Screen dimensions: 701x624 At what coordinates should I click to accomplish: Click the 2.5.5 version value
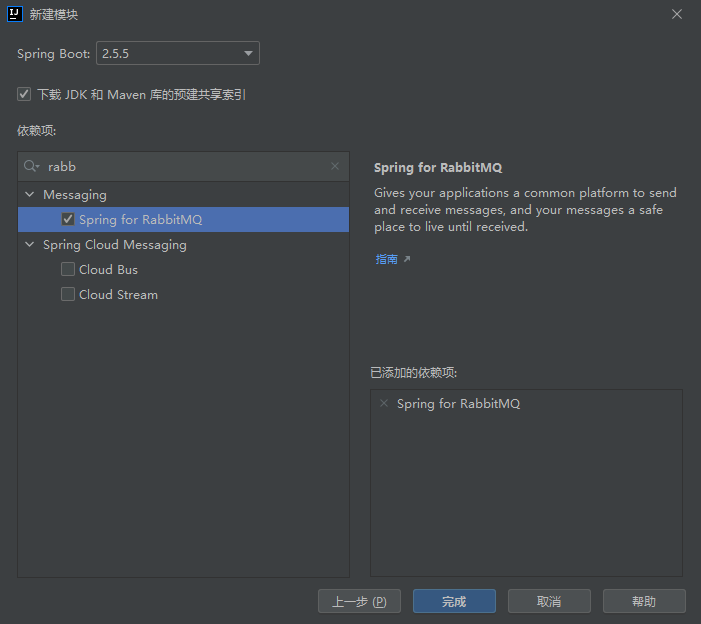click(115, 54)
